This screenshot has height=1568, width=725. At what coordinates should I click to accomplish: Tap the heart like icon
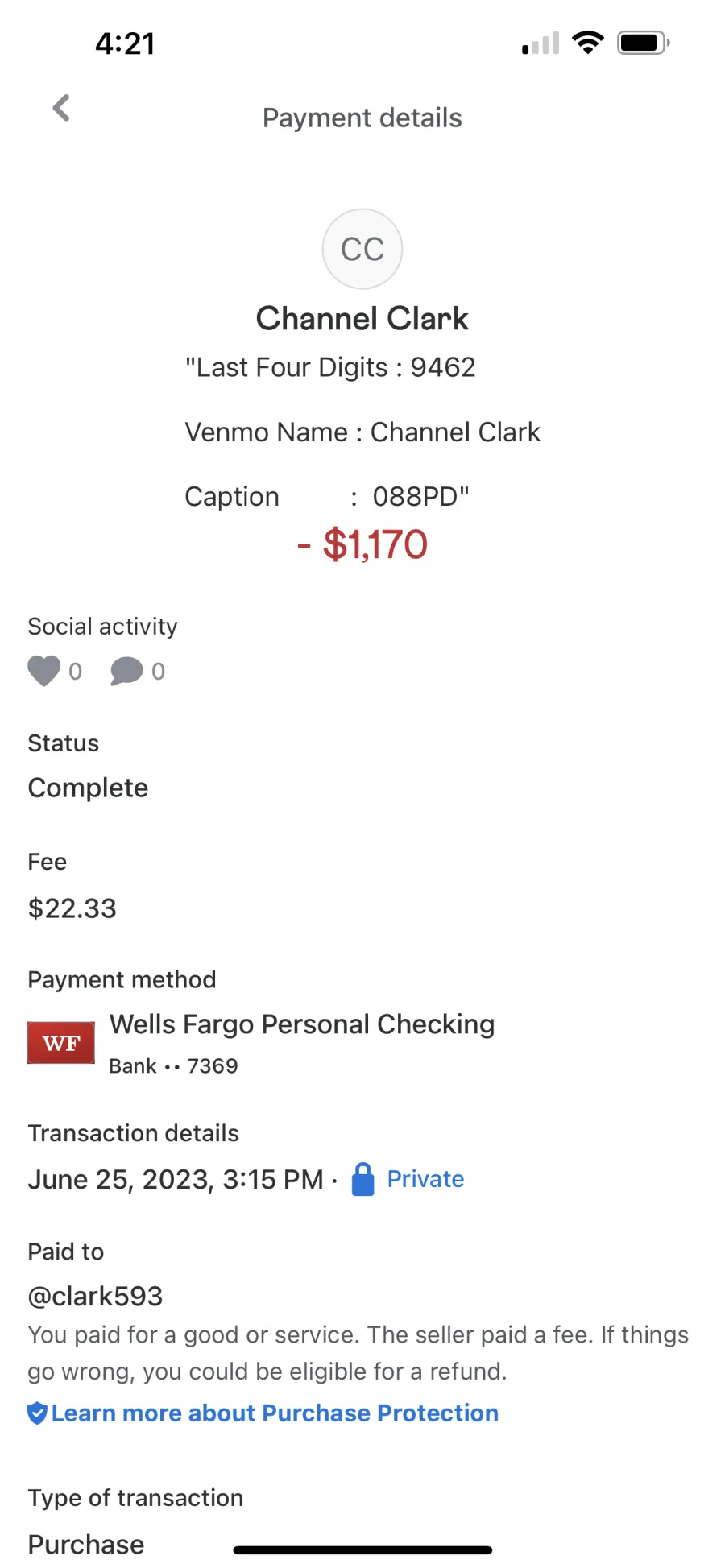[x=44, y=671]
